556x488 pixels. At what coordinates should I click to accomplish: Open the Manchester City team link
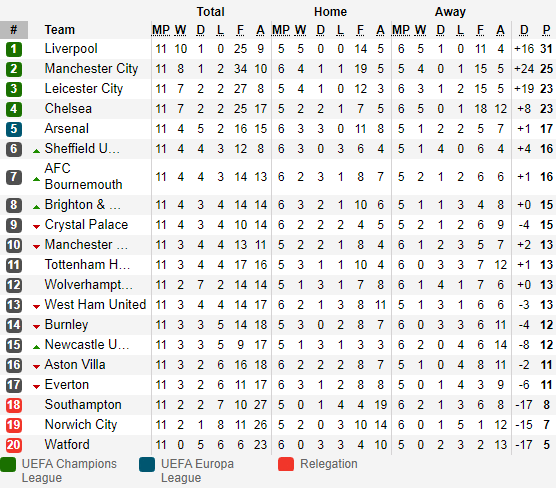coord(91,69)
